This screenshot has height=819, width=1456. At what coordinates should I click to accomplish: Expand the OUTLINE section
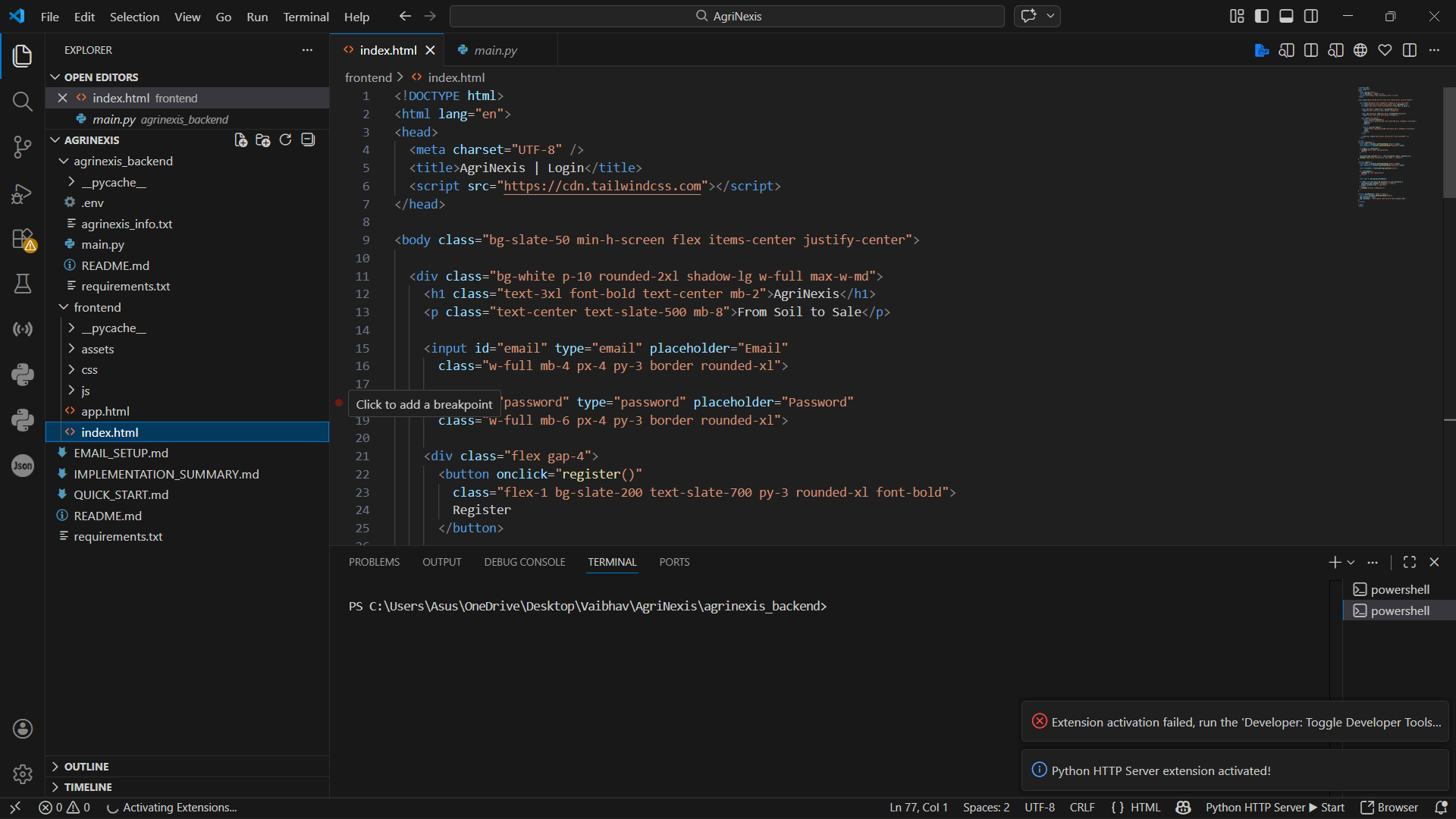coord(86,767)
